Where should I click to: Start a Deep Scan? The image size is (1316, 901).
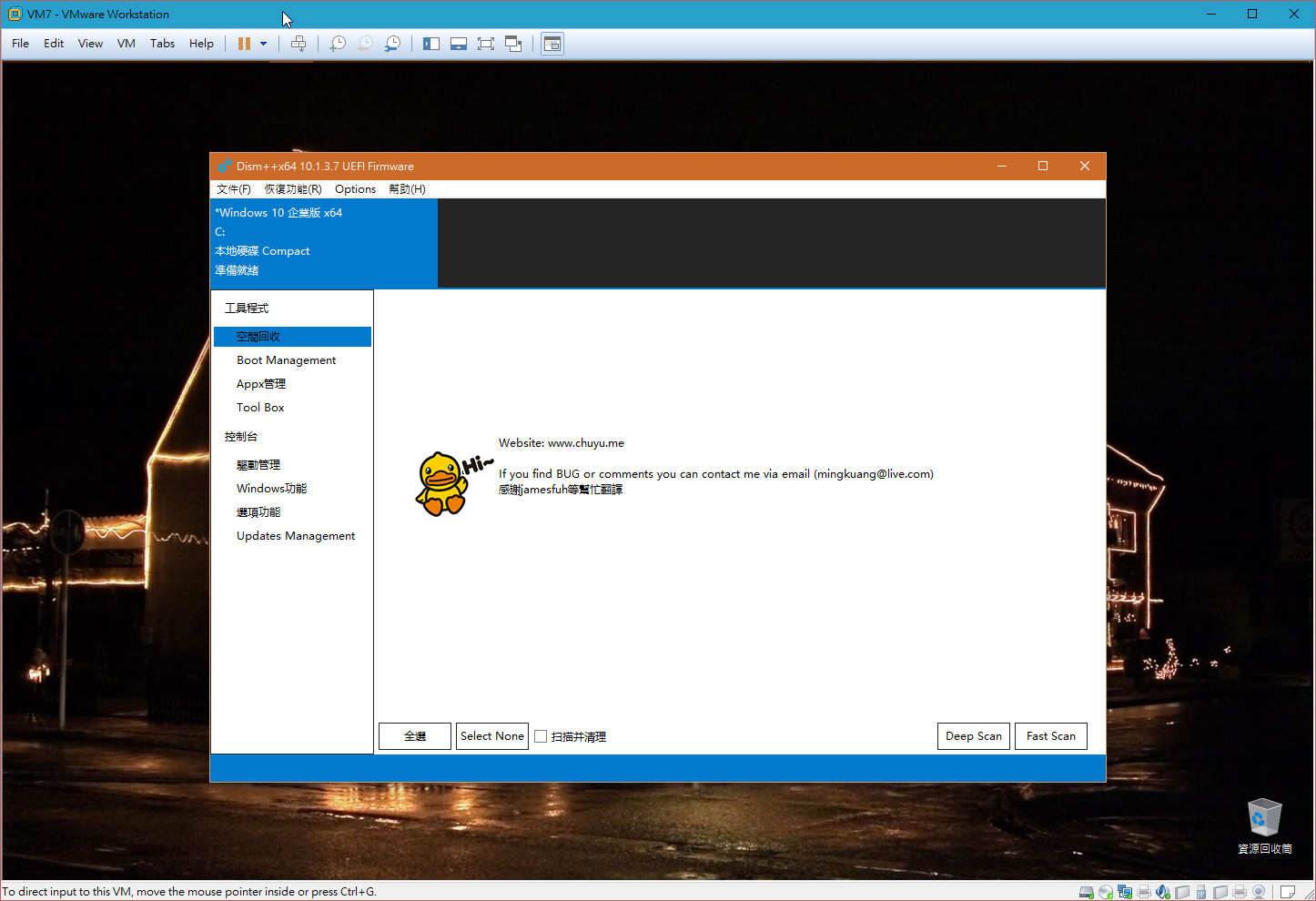974,736
